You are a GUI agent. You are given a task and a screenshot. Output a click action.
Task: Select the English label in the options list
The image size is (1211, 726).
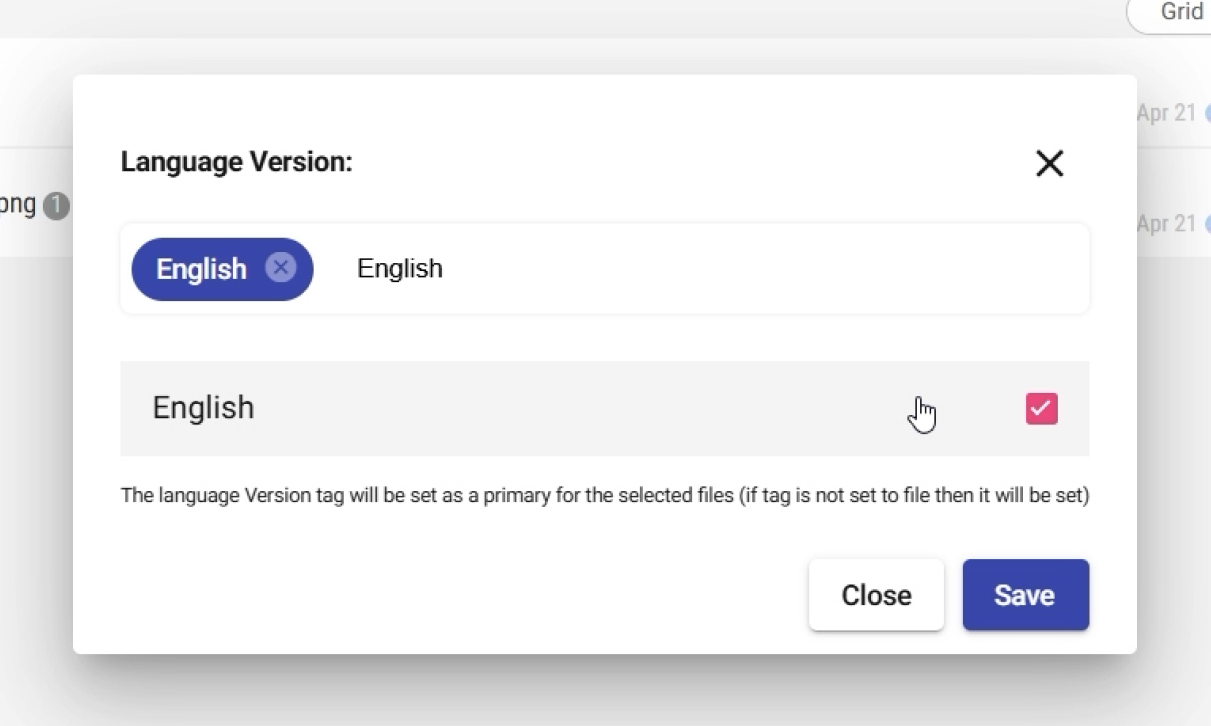coord(203,408)
